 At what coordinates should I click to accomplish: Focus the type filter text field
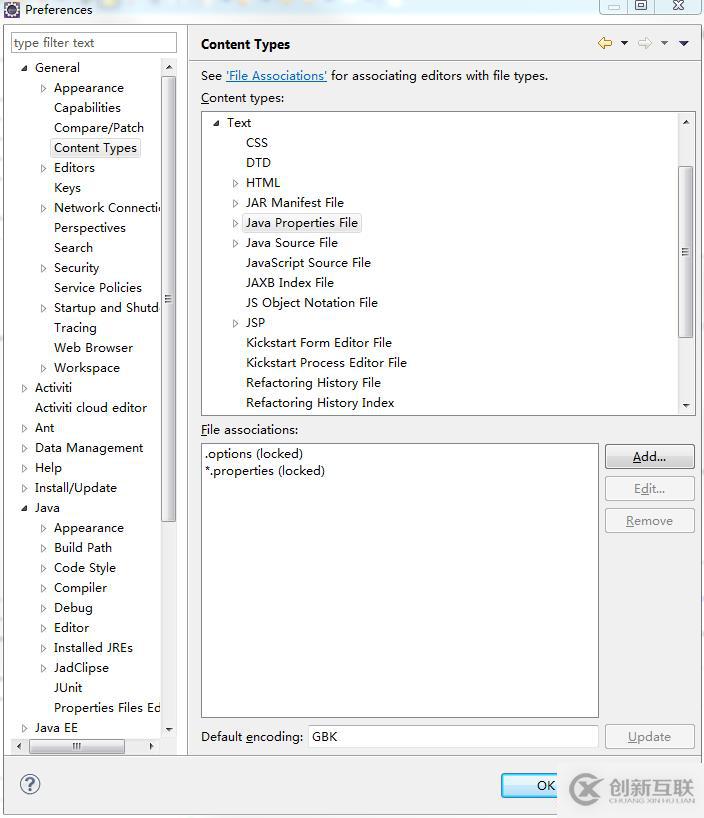[94, 43]
